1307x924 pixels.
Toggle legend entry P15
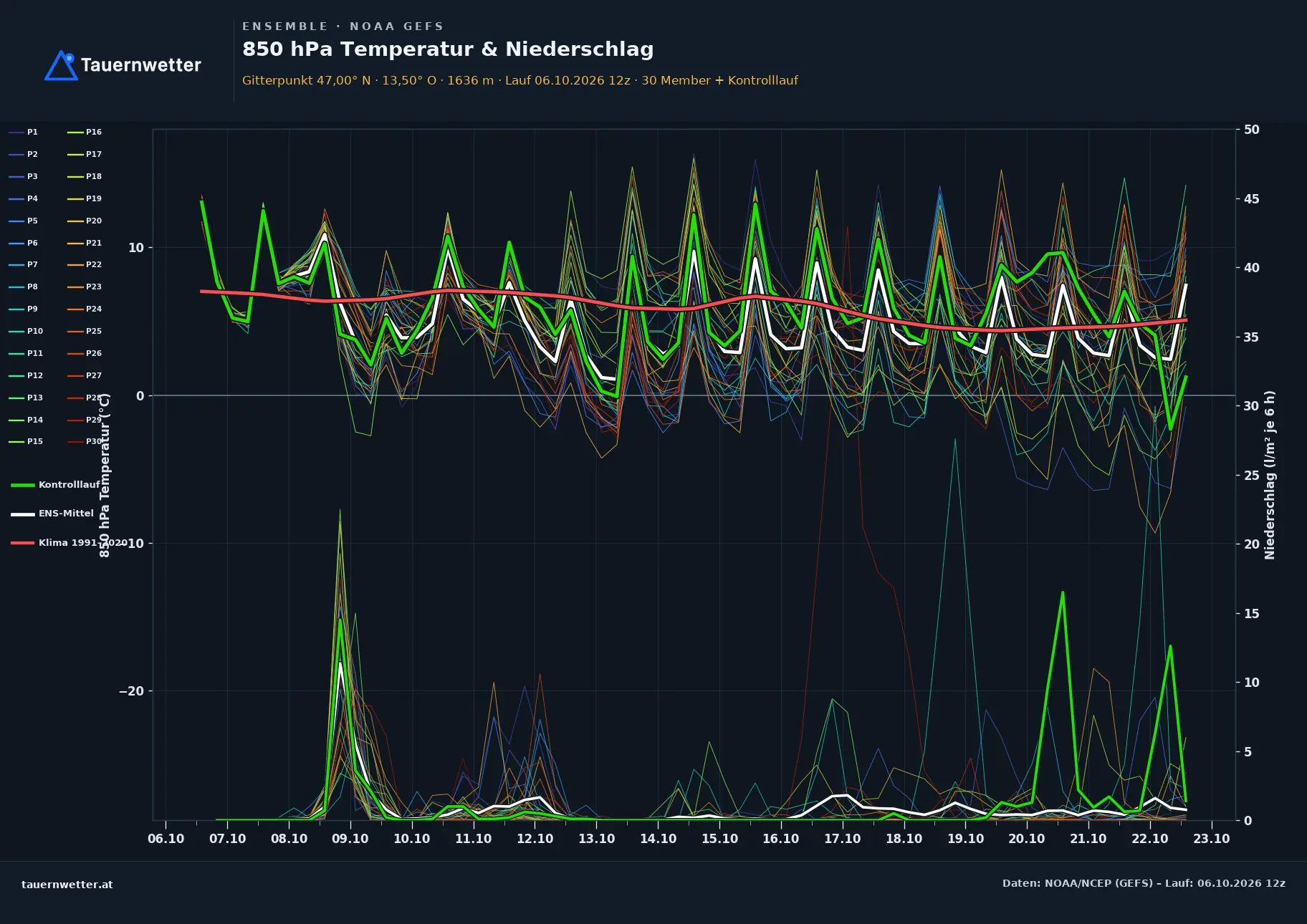(26, 441)
